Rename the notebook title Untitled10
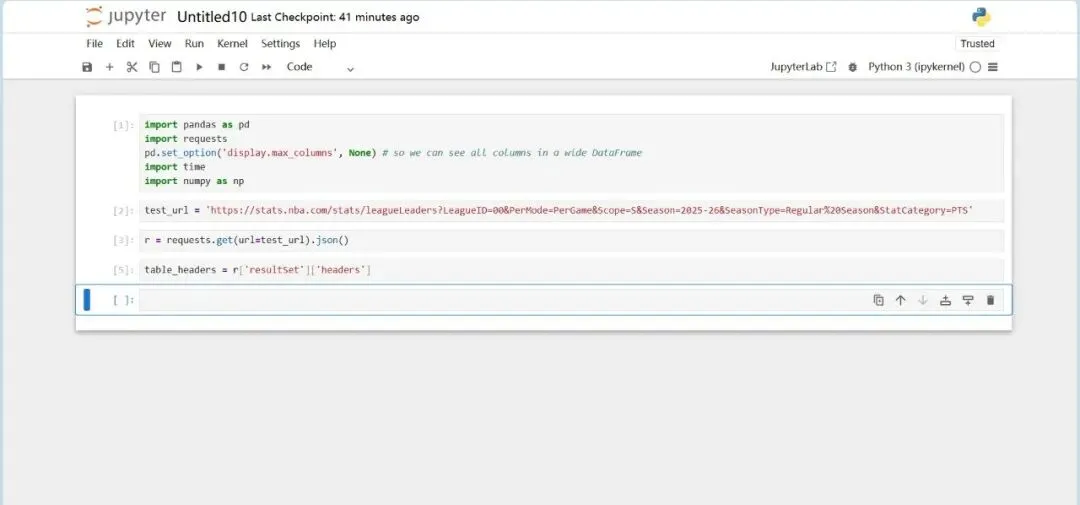 coord(211,17)
